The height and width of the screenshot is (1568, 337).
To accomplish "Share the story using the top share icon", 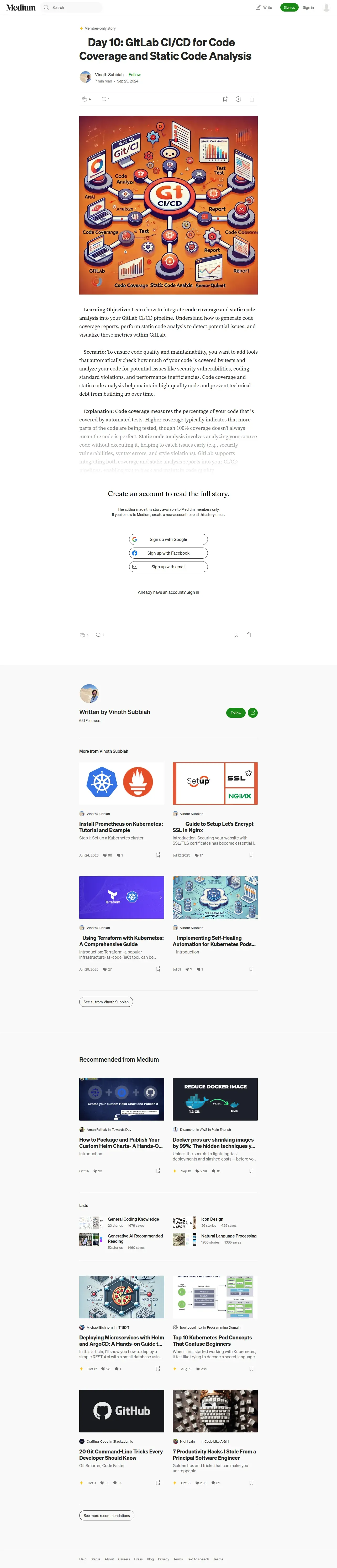I will pos(252,99).
